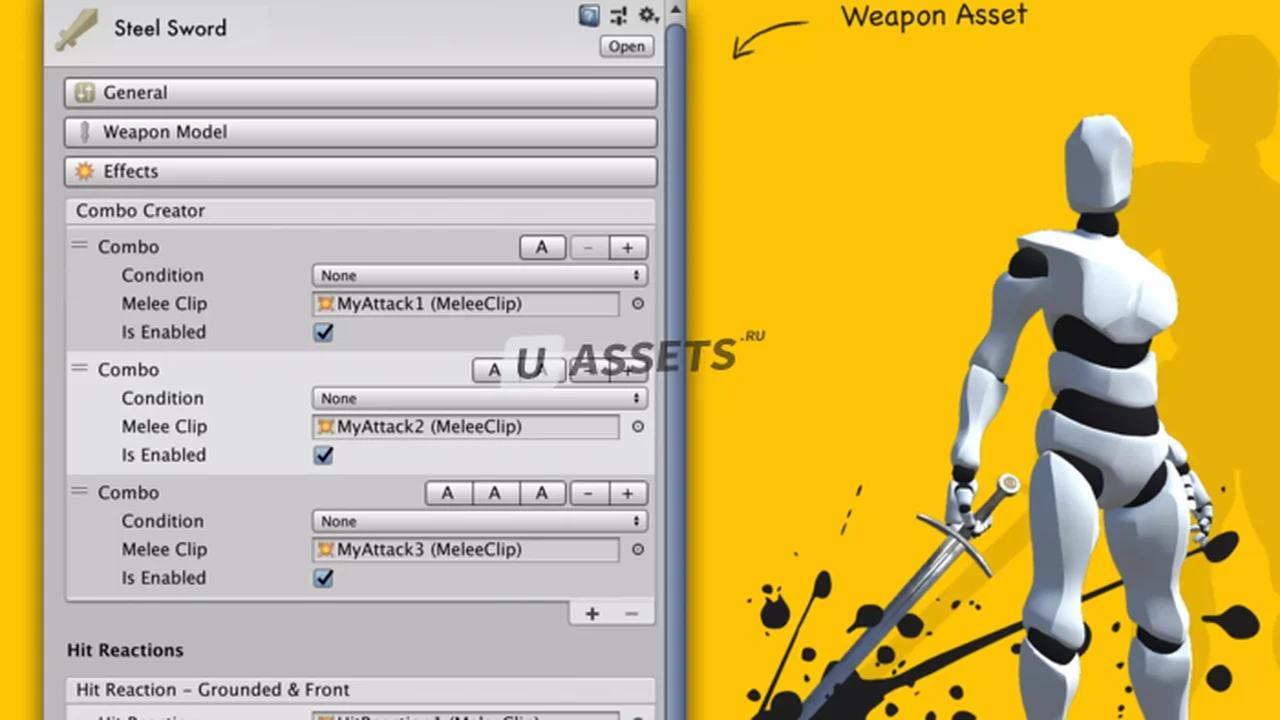
Task: Click the Melee Clip label beside MyAttack1
Action: pos(164,304)
